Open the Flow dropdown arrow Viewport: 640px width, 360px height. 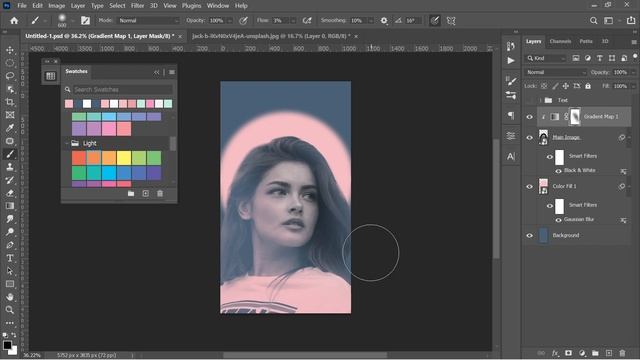coord(293,20)
